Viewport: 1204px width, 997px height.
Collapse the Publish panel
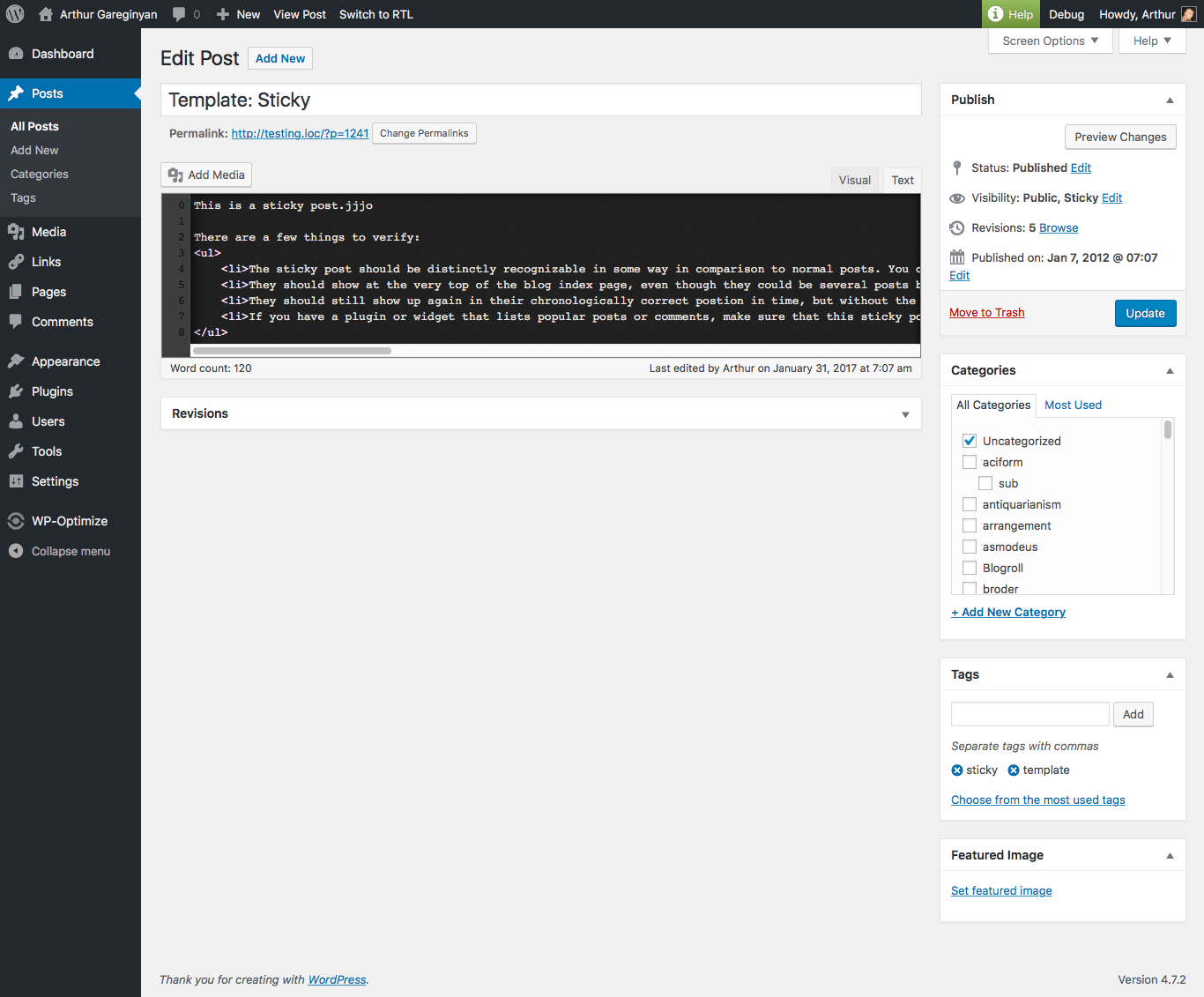1170,100
